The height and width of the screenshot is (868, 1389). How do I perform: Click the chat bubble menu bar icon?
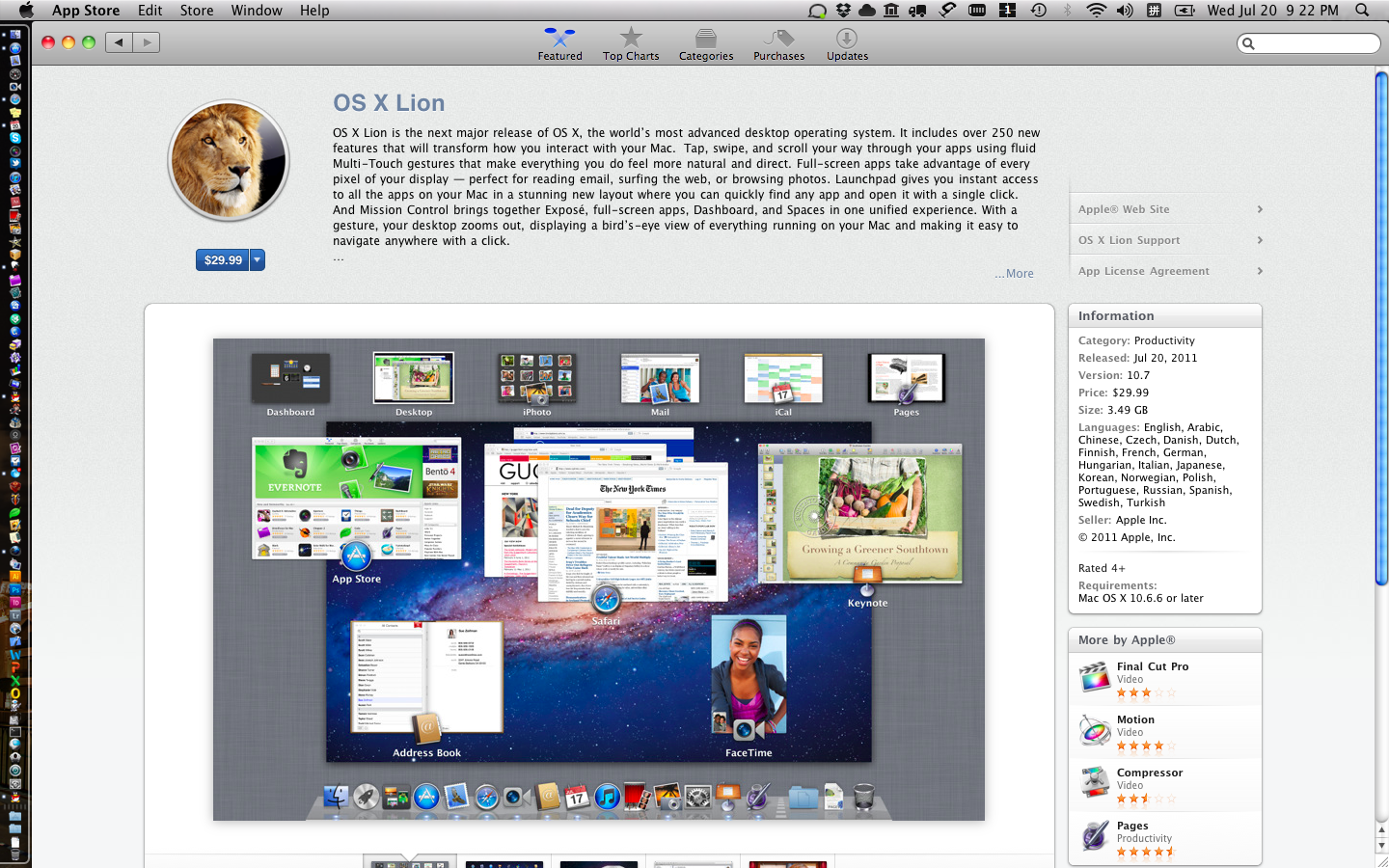coord(817,10)
